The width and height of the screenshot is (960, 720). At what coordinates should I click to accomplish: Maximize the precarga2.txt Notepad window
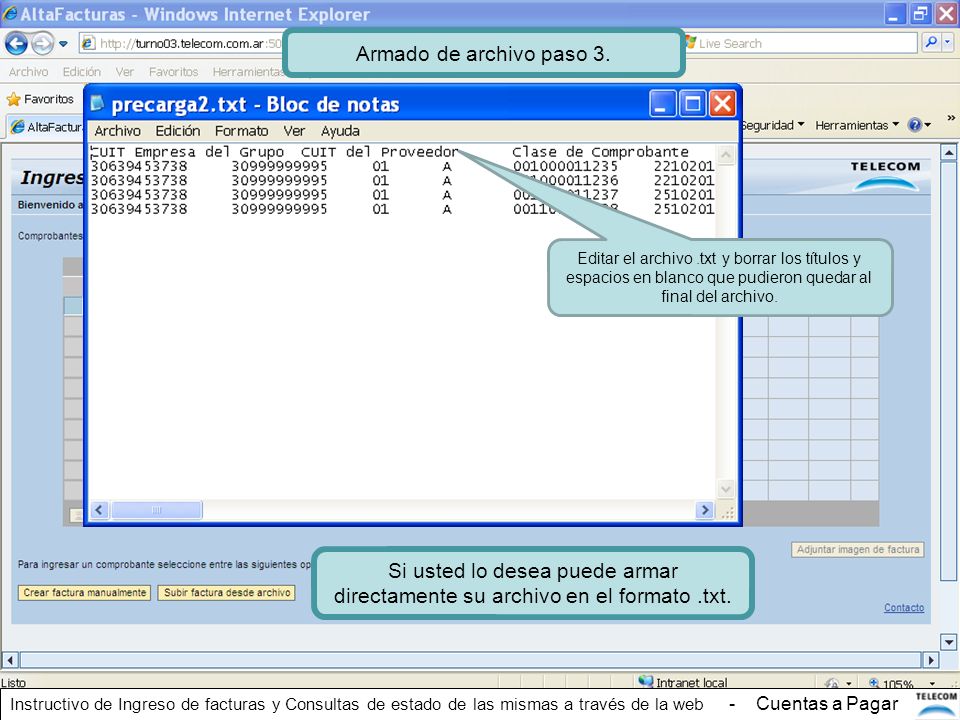coord(692,103)
